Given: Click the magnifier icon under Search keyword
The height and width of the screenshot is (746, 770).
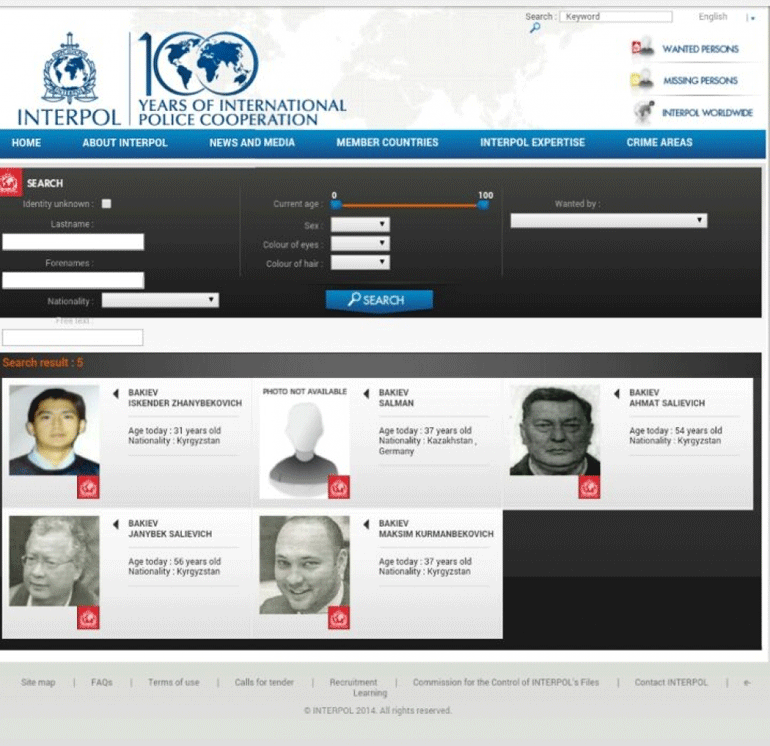Looking at the screenshot, I should (x=535, y=28).
